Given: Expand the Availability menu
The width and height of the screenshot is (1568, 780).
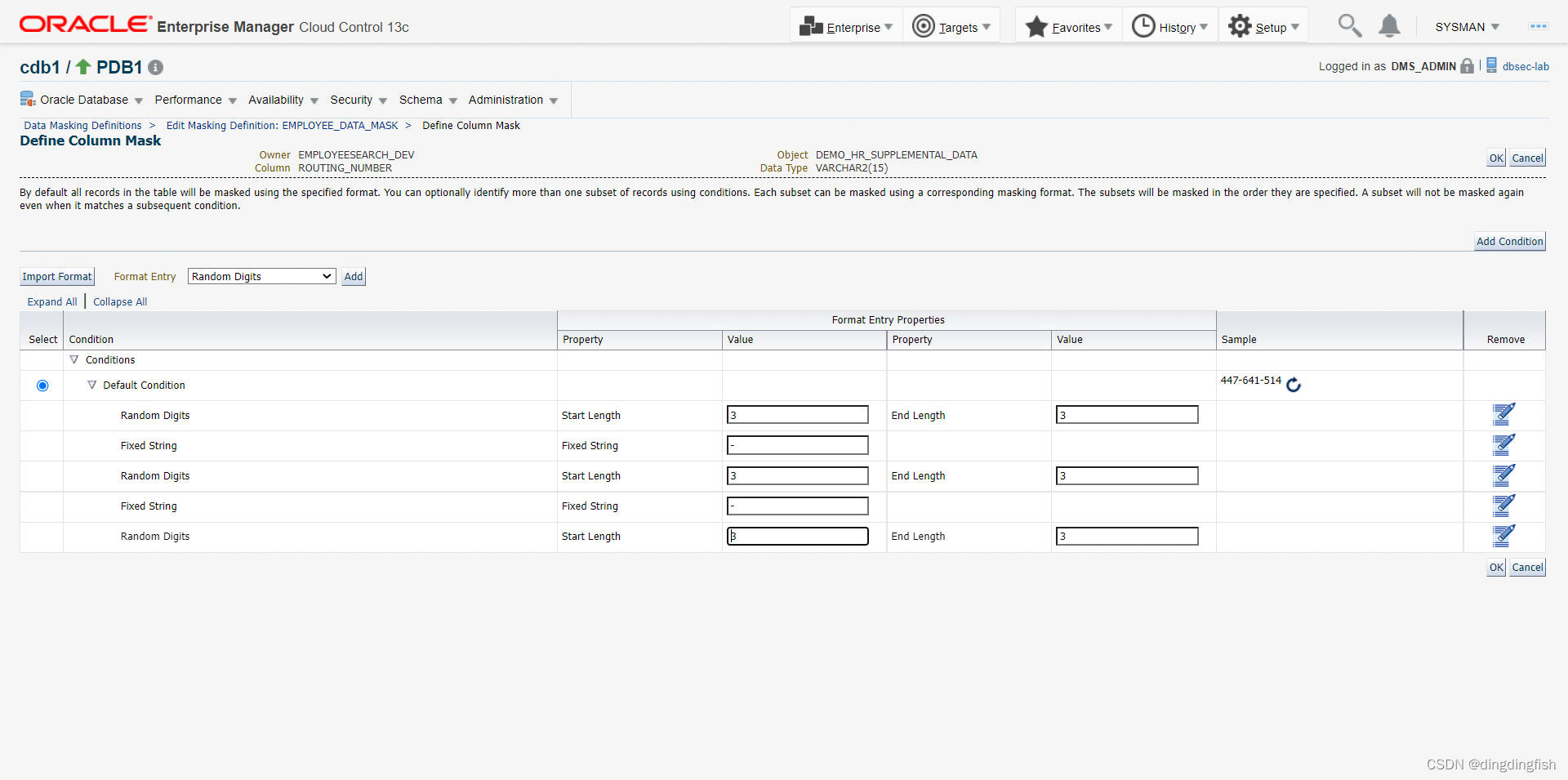Looking at the screenshot, I should [x=283, y=100].
